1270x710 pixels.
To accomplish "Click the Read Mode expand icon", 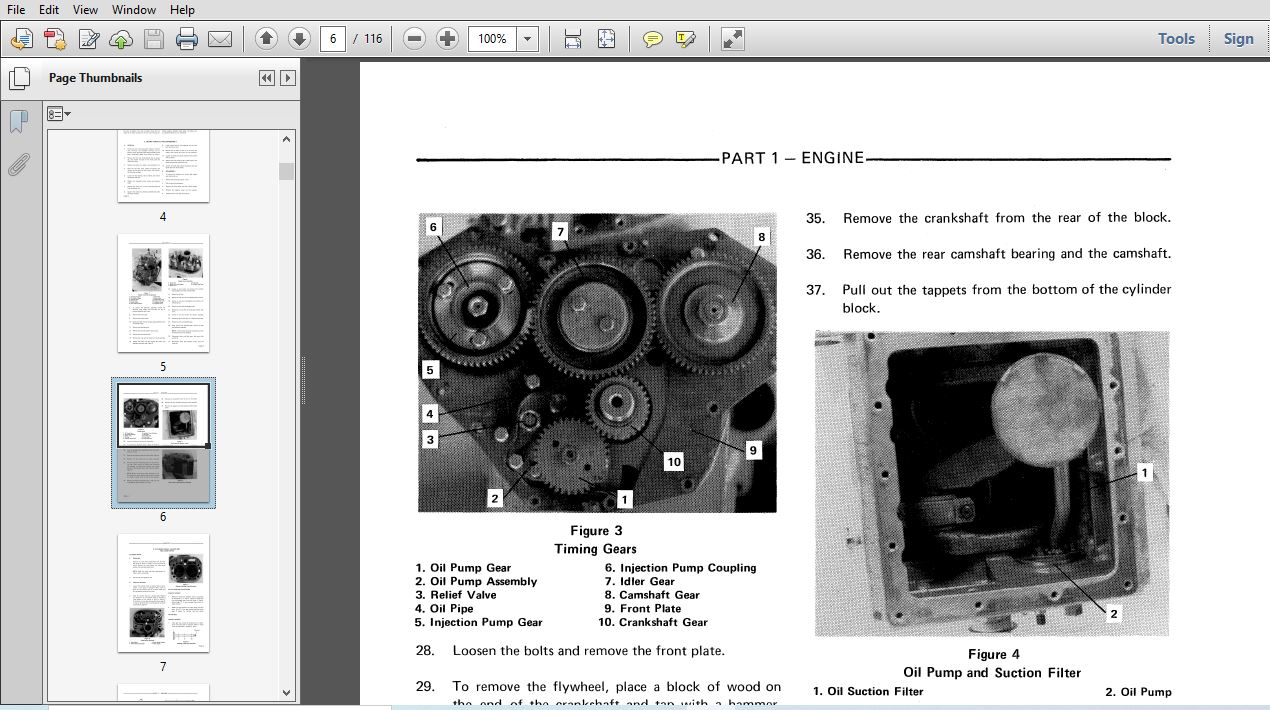I will (x=733, y=39).
